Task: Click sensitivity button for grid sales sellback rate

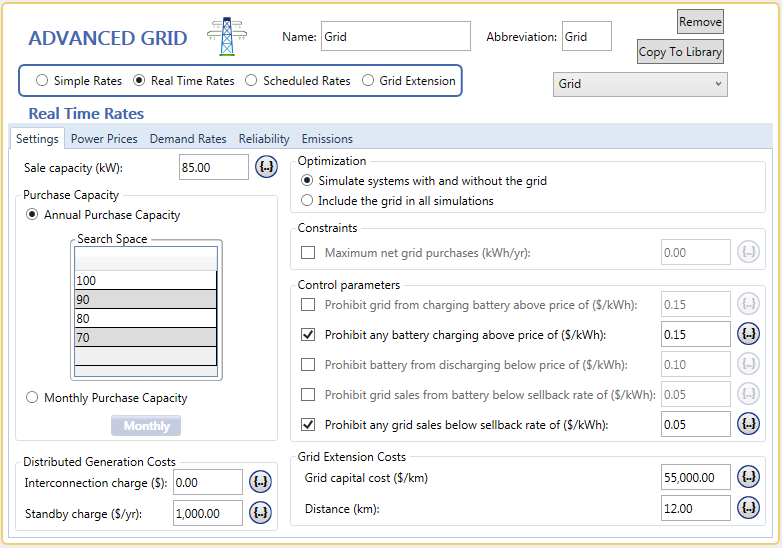Action: [x=748, y=424]
